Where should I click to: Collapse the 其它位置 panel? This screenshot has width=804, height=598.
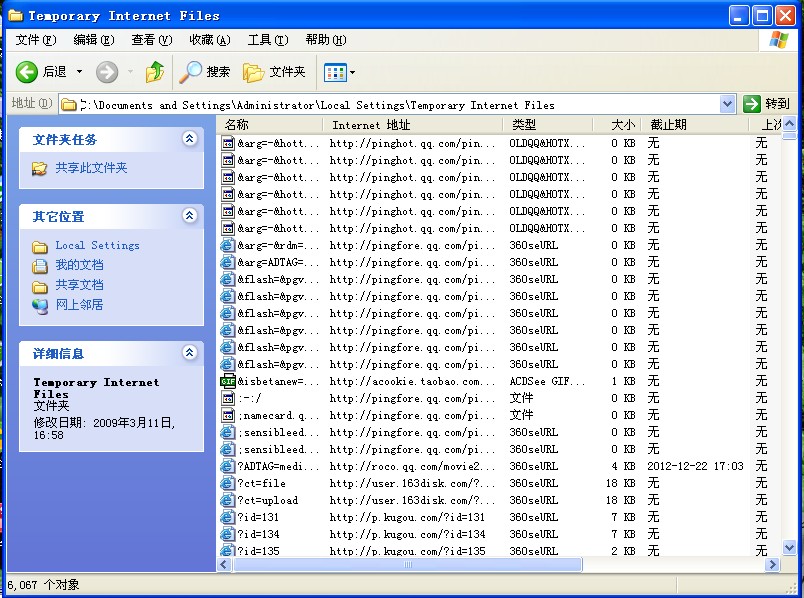point(190,215)
